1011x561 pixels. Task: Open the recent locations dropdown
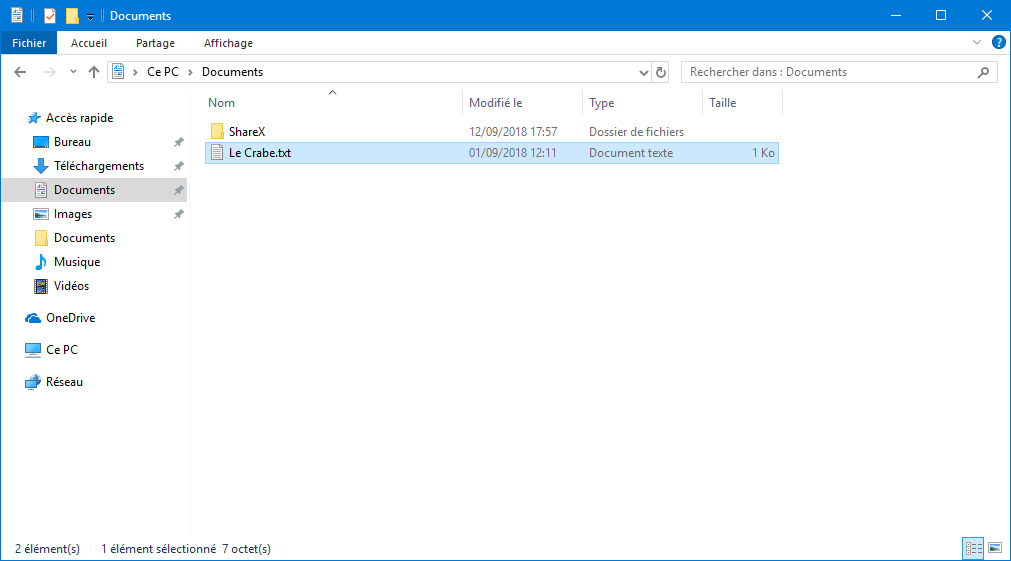tap(73, 72)
